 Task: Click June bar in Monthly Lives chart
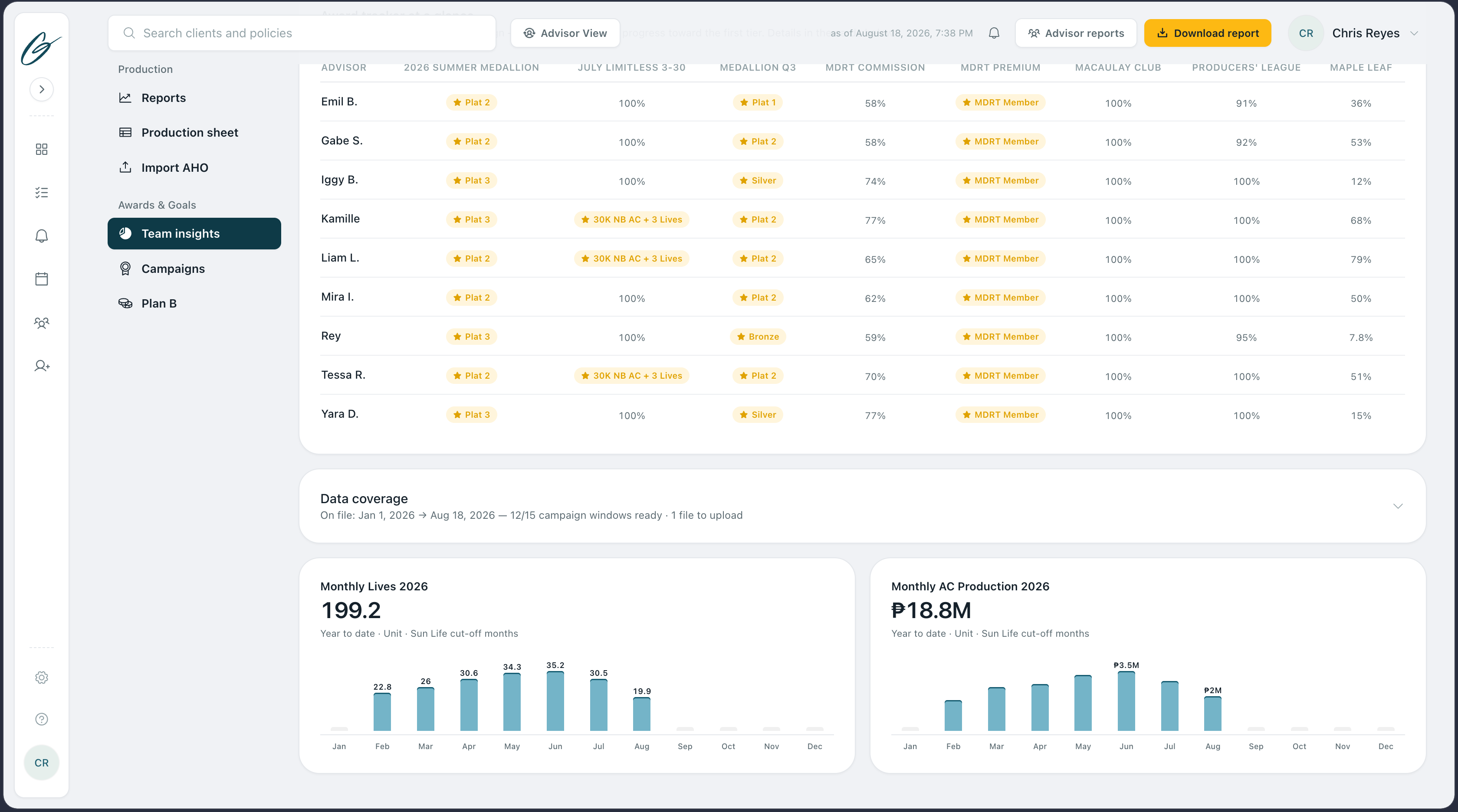coord(555,701)
